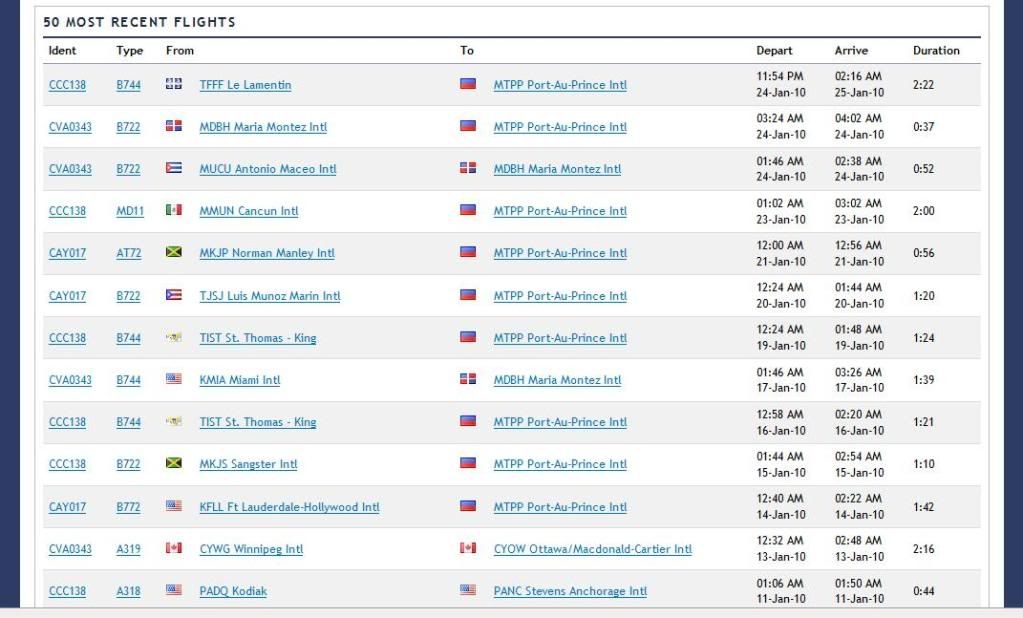Open the MD11 aircraft type link

coord(128,211)
